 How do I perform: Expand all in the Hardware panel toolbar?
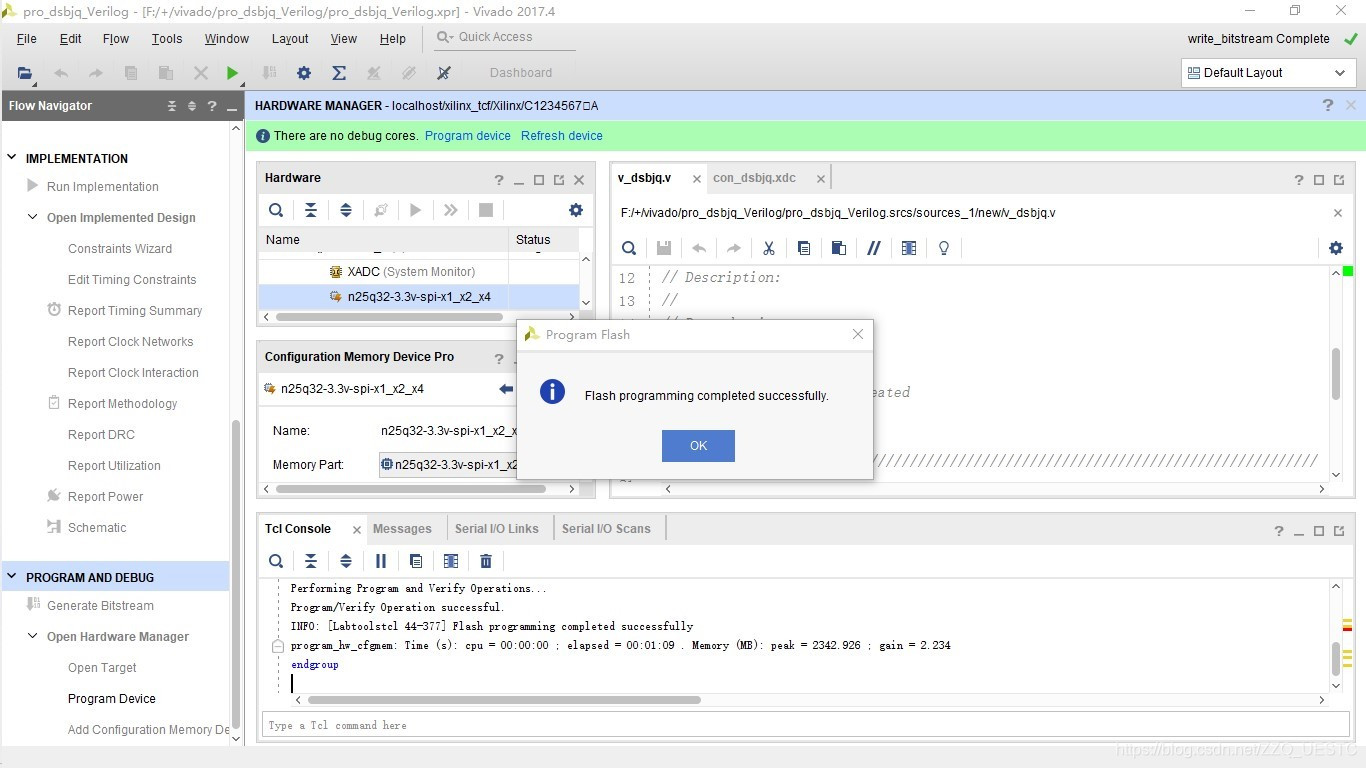pos(346,210)
